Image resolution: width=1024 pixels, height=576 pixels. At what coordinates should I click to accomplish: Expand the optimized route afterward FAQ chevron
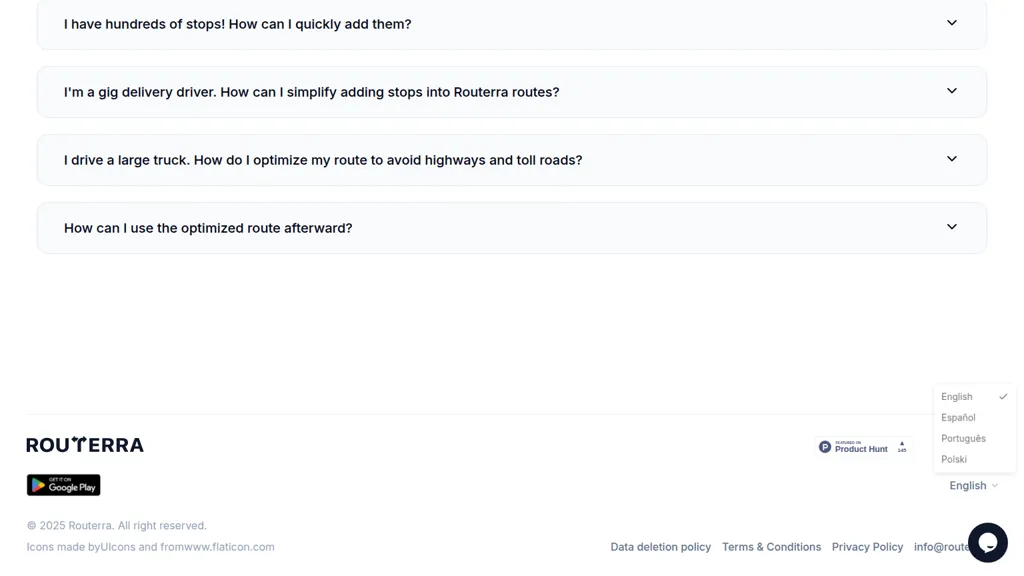click(x=952, y=227)
